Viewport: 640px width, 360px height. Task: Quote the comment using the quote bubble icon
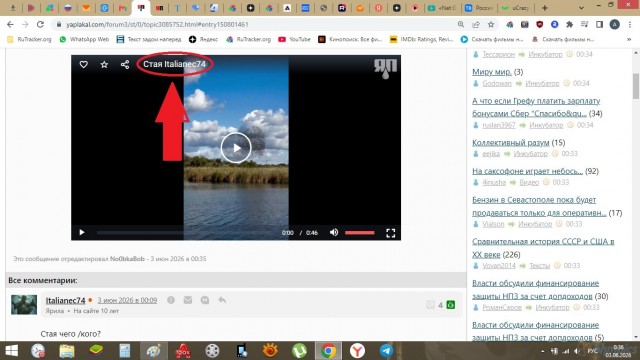click(x=205, y=300)
